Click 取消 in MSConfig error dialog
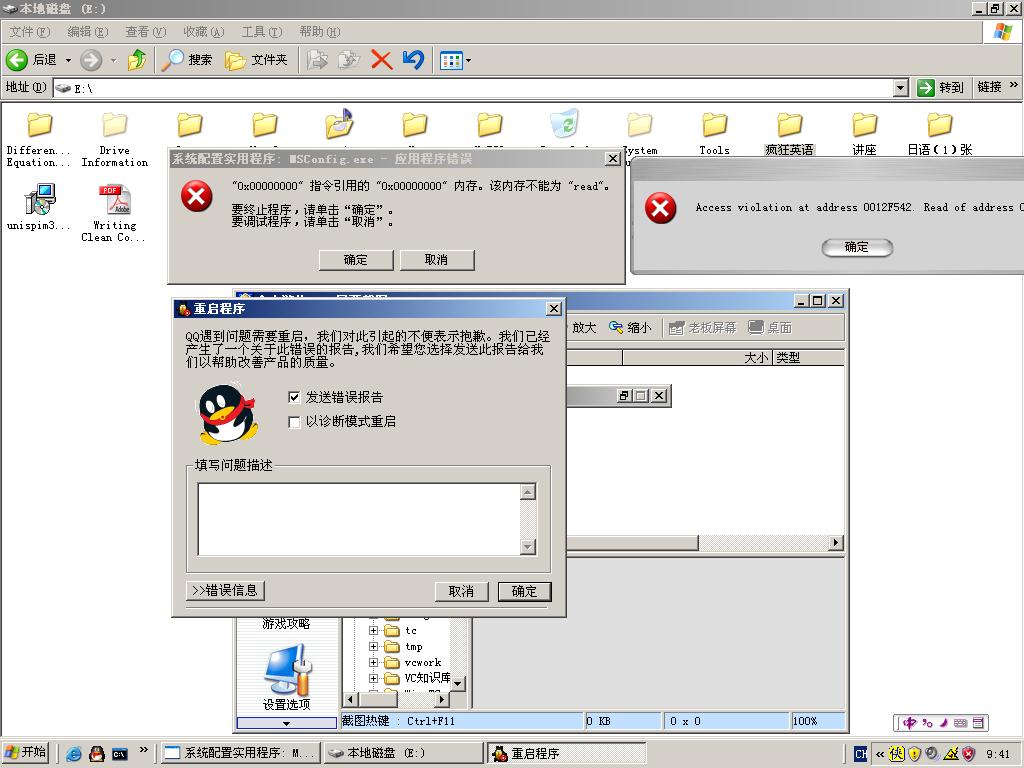 [436, 260]
